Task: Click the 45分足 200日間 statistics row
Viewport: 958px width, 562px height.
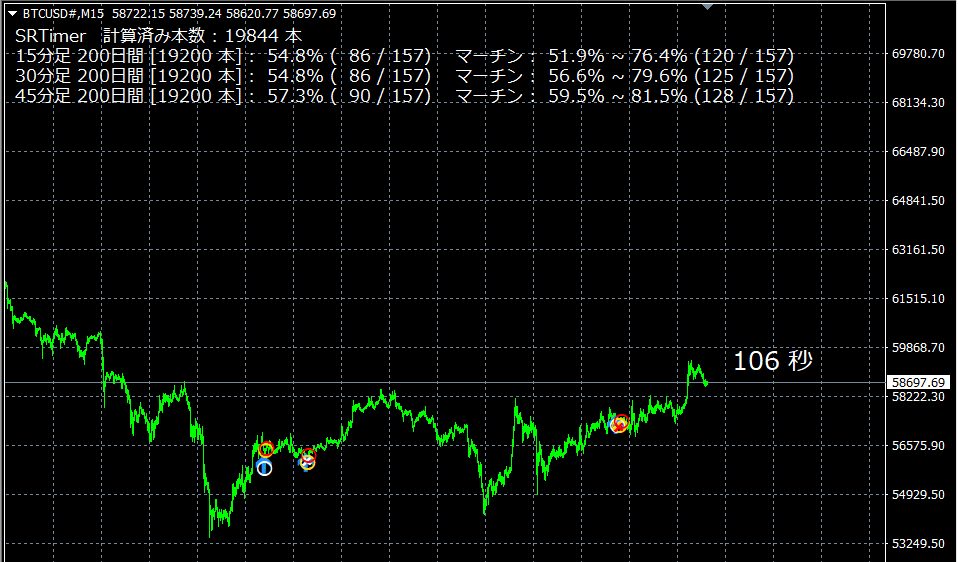Action: tap(404, 96)
